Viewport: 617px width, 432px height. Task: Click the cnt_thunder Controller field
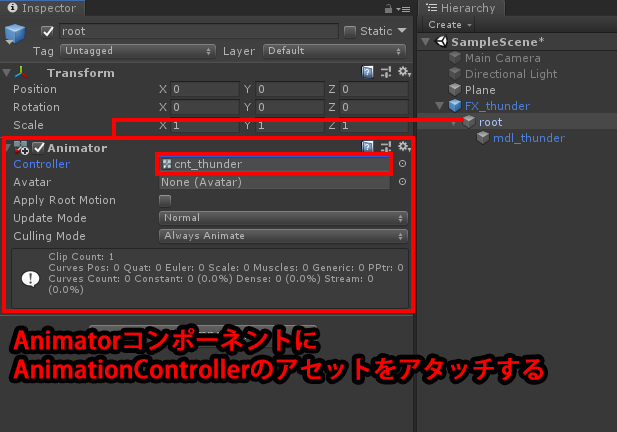click(x=274, y=164)
